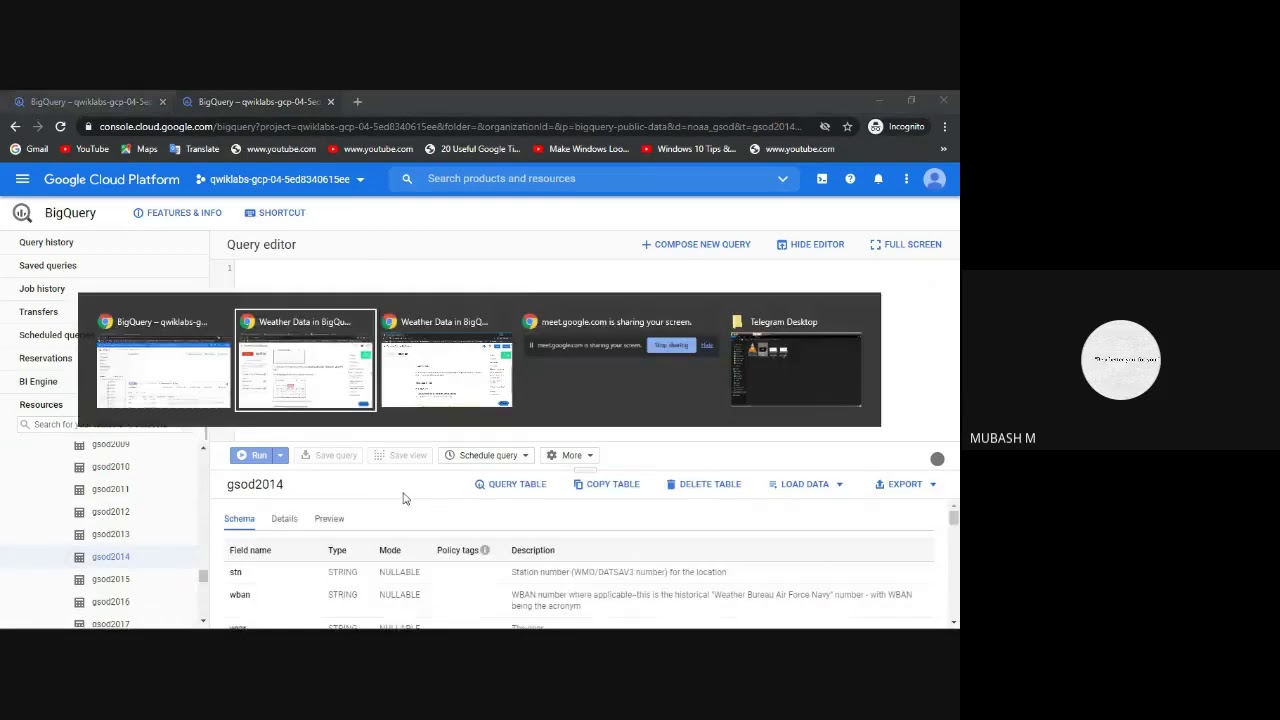This screenshot has width=1280, height=720.
Task: Switch to the Preview tab
Action: point(329,518)
